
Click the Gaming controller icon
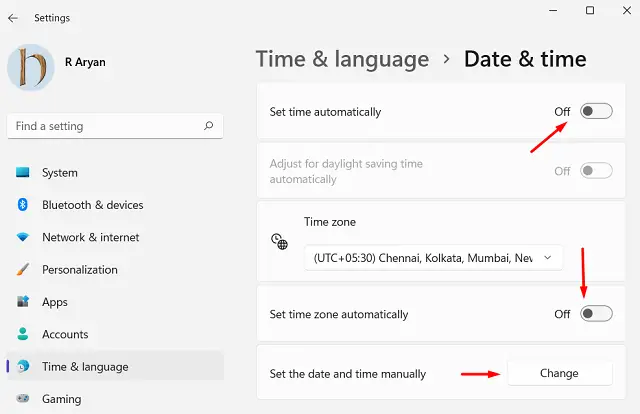coord(23,399)
